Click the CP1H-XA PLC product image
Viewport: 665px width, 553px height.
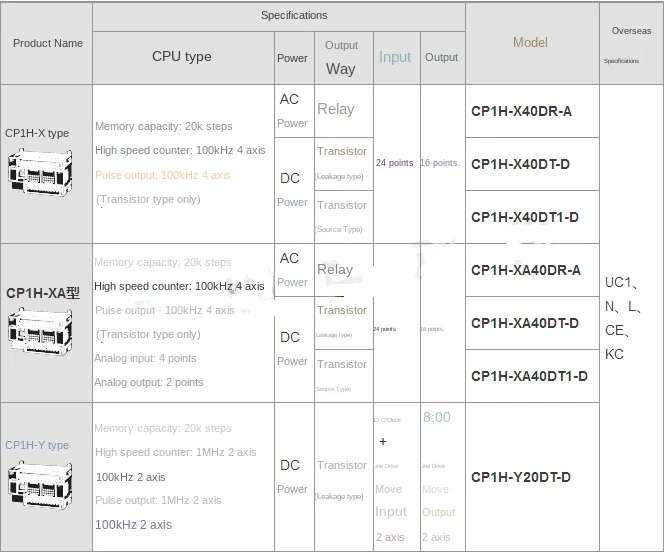click(x=40, y=331)
